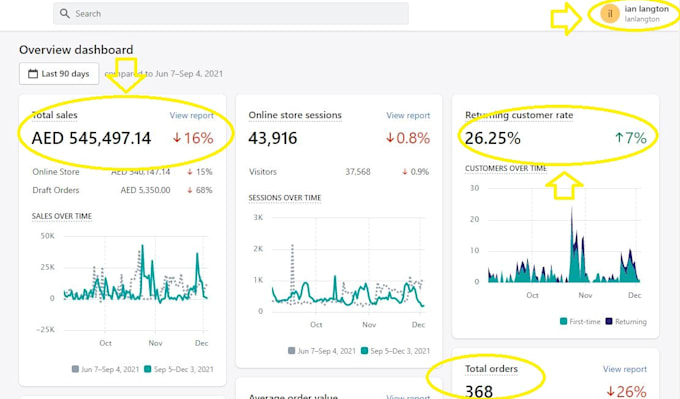Image resolution: width=680 pixels, height=399 pixels.
Task: Select the Visitors row label
Action: [263, 172]
